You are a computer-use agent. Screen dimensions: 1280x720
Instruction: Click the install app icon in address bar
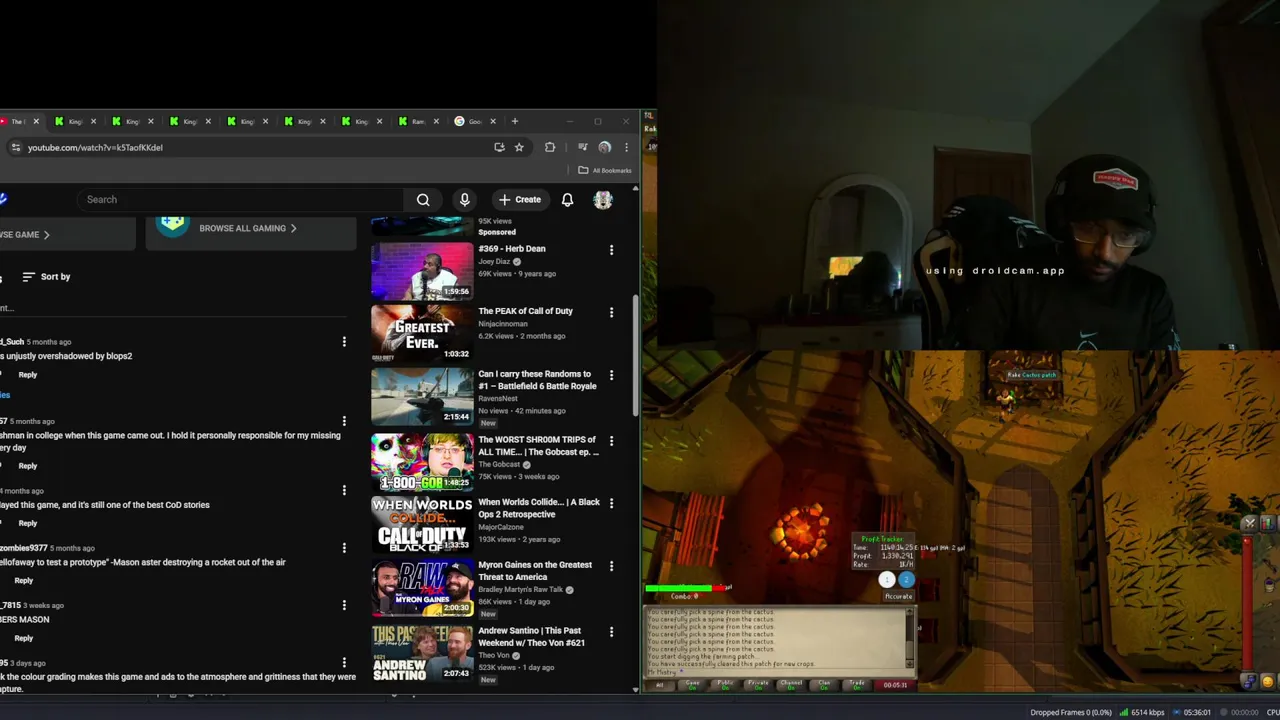tap(499, 147)
